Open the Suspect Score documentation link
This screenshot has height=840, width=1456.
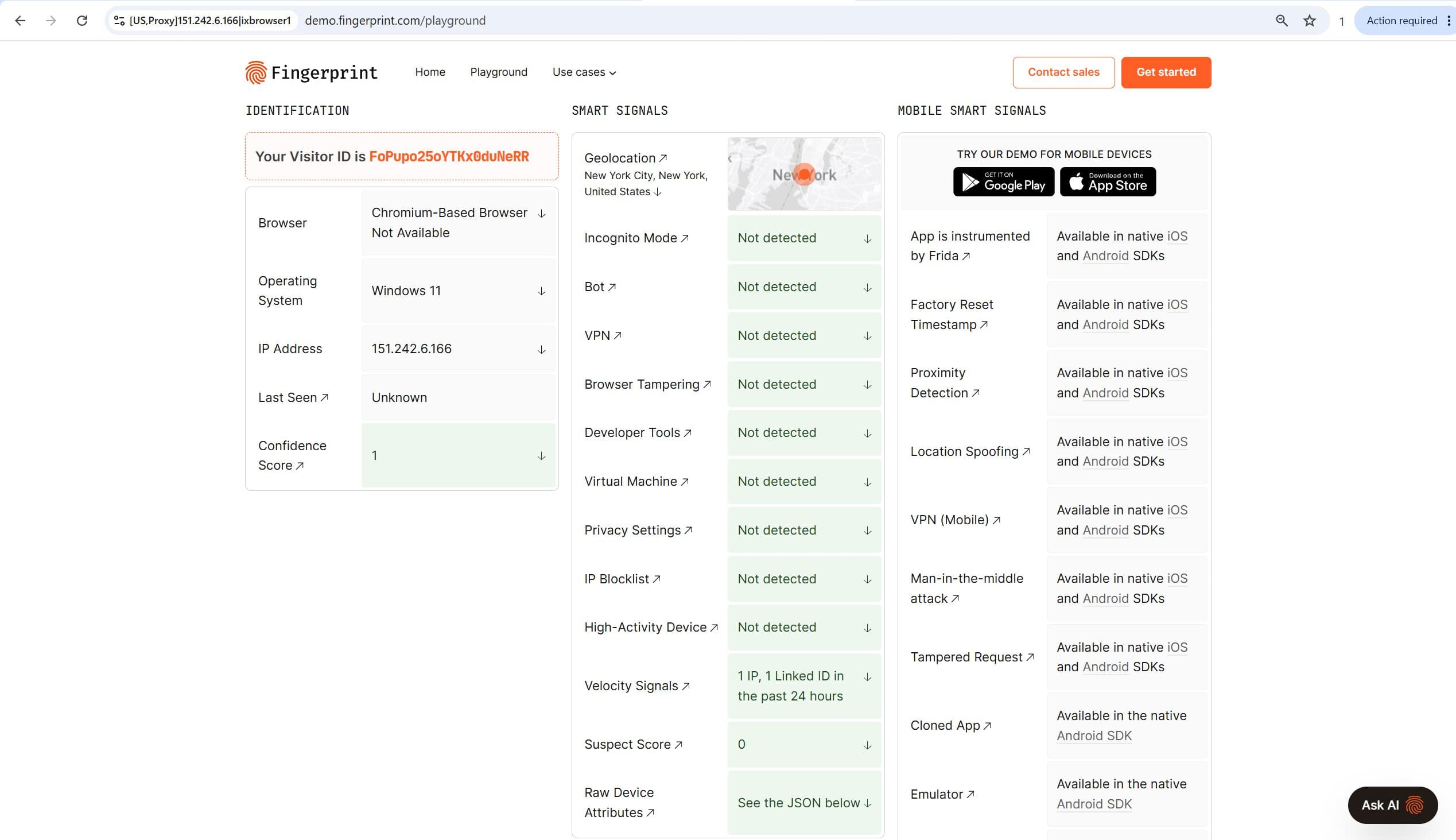point(633,744)
